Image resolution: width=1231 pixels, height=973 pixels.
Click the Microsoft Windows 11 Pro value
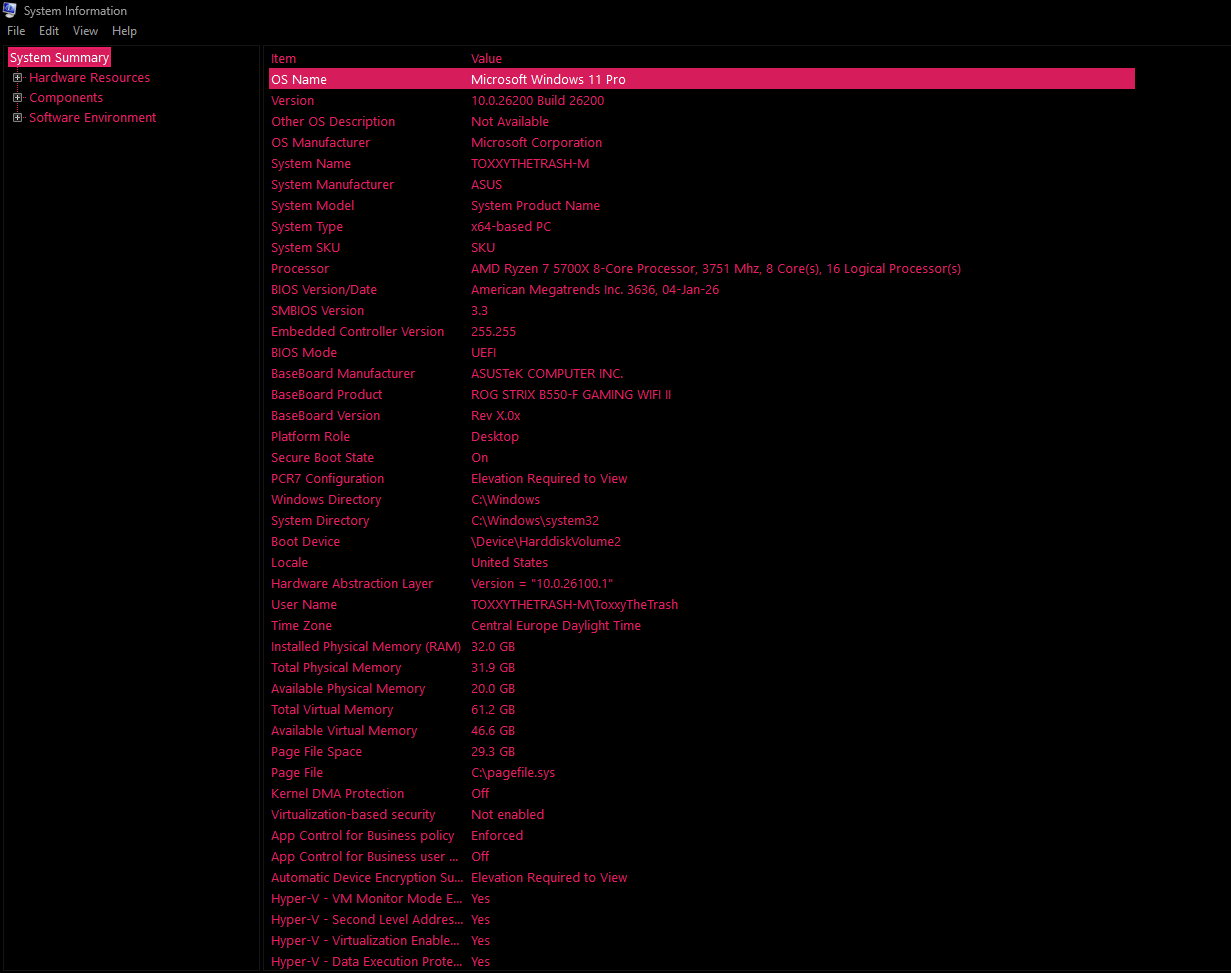point(548,80)
